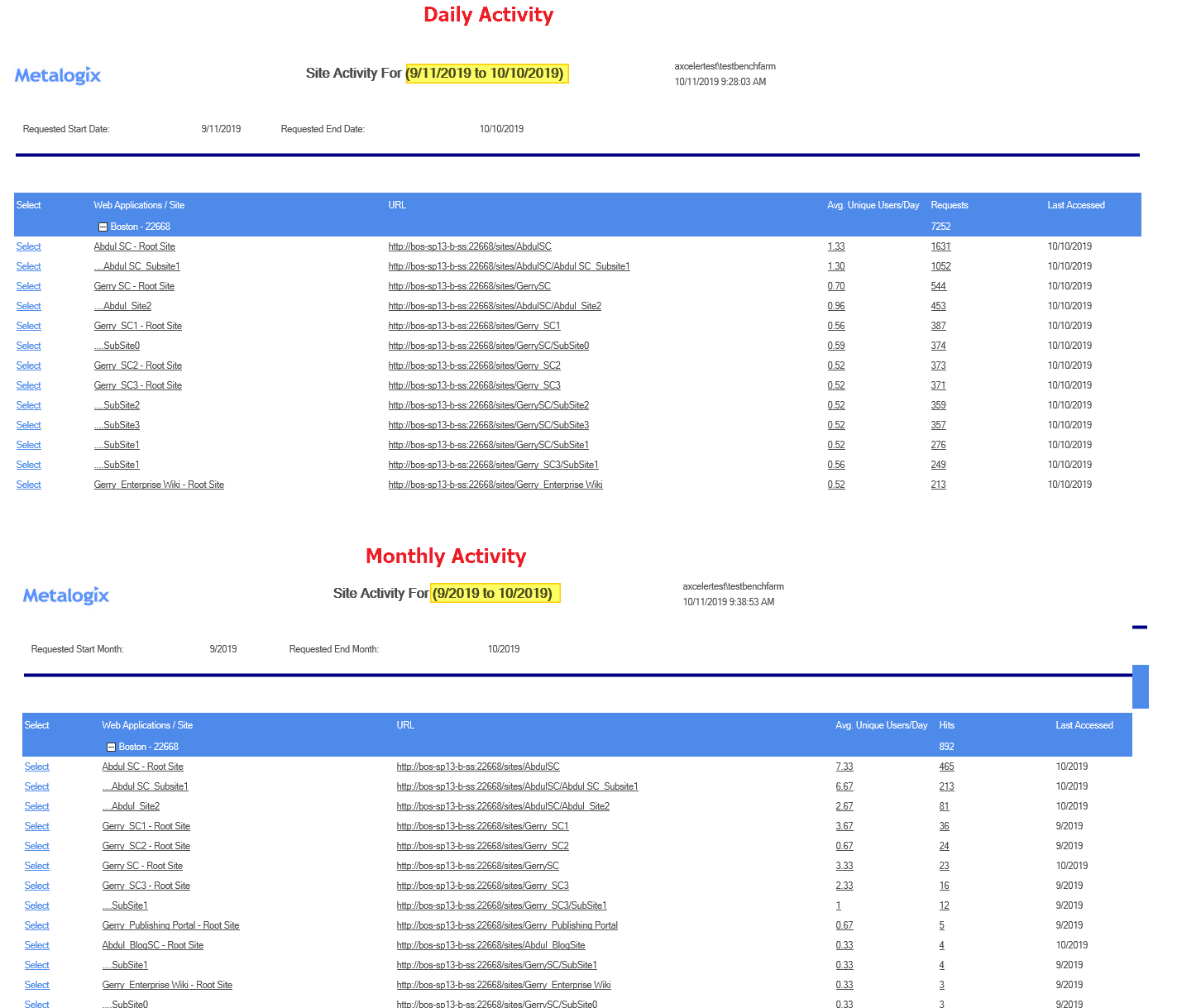Click the vertical scrollbar beside the Monthly Activity table
Viewport: 1177px width, 1008px height.
point(1142,686)
